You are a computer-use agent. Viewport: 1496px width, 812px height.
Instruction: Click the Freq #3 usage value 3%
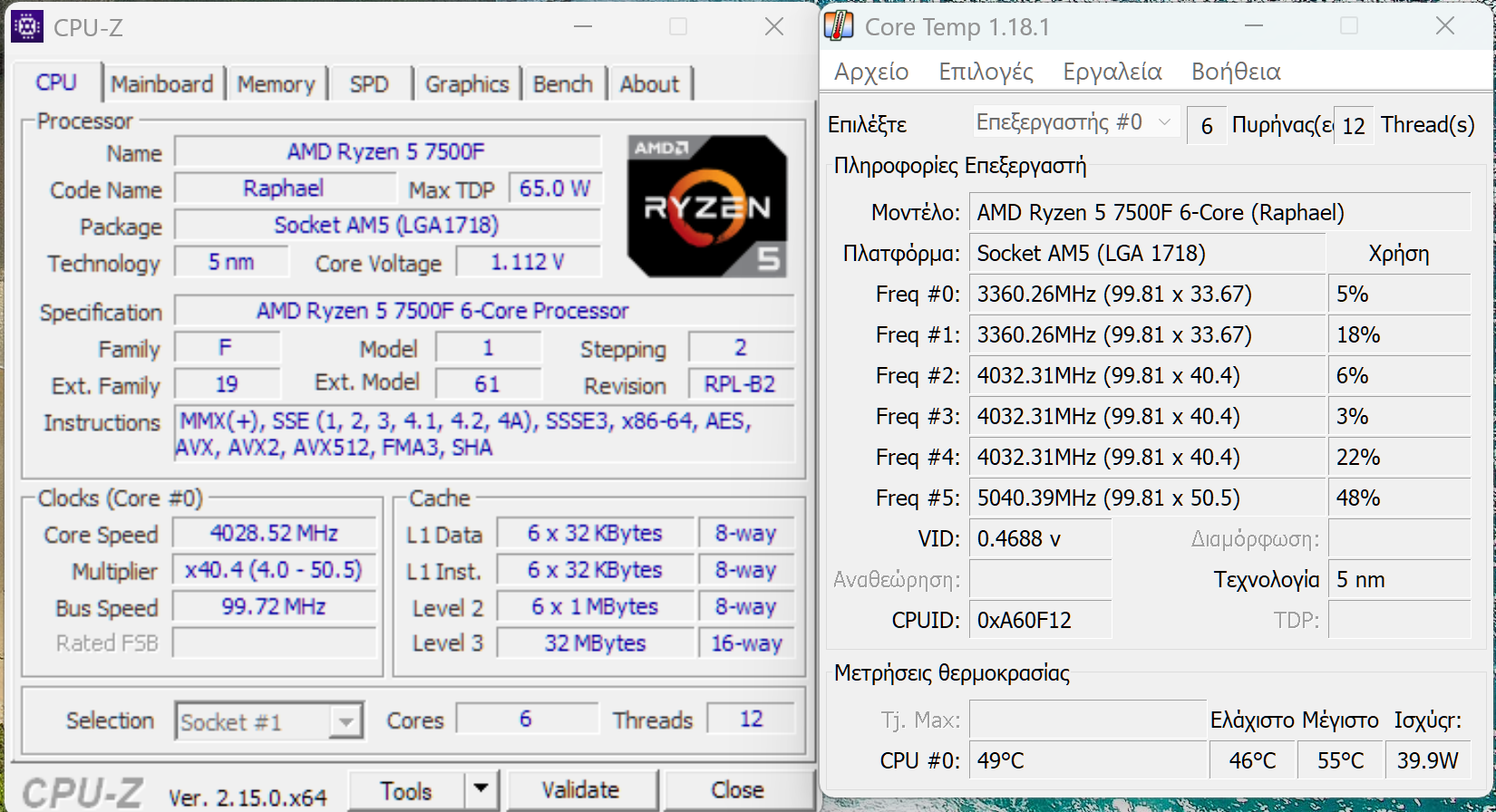pyautogui.click(x=1399, y=417)
